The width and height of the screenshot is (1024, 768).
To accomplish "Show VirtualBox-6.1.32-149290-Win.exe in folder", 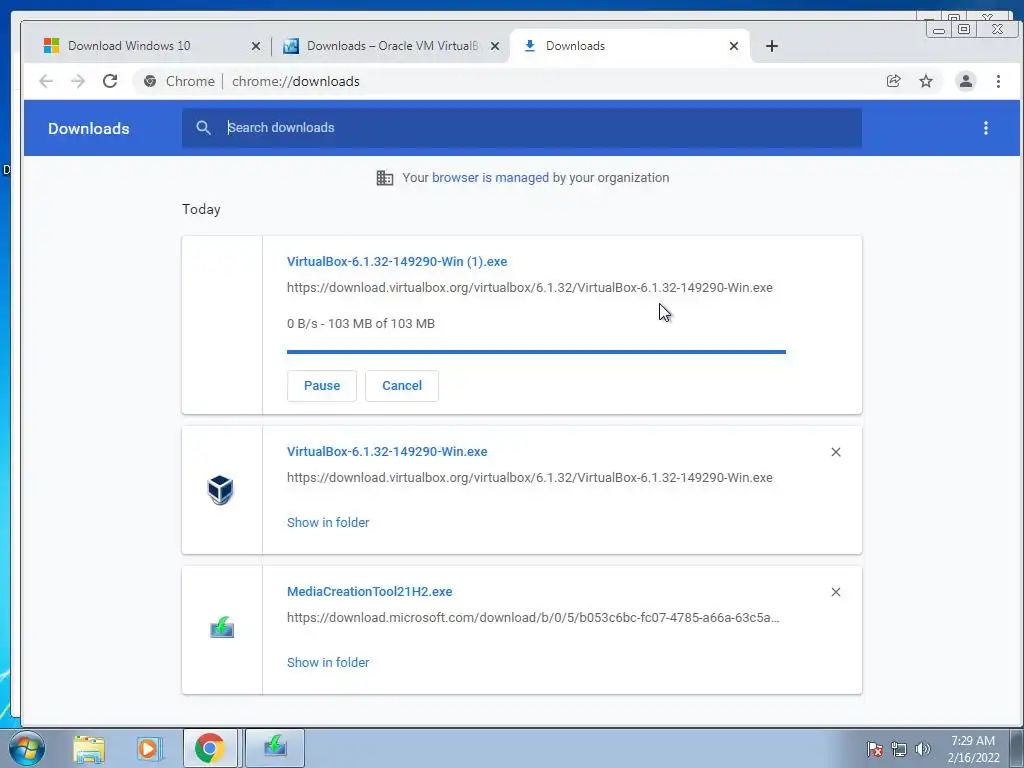I will [x=328, y=522].
